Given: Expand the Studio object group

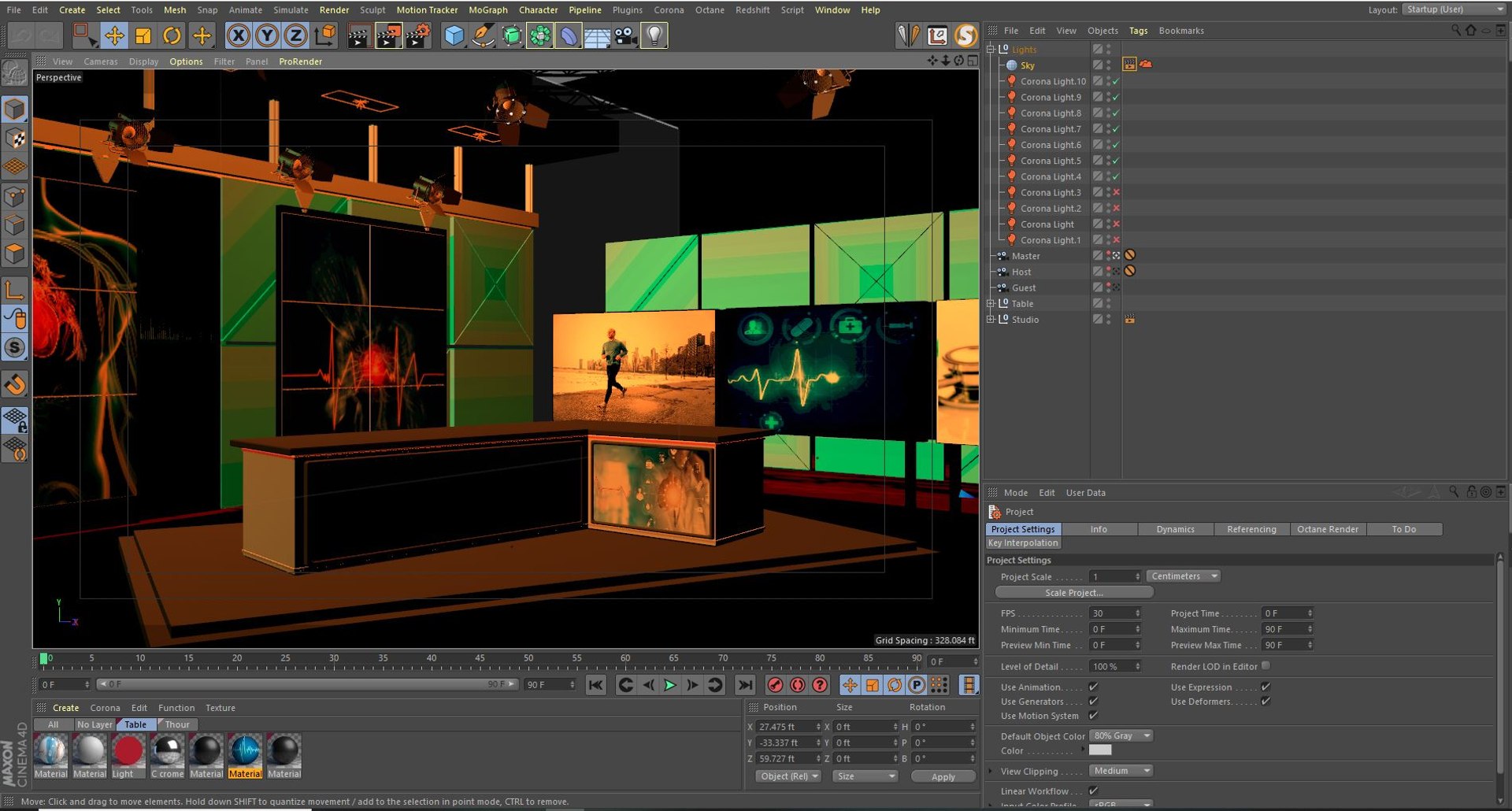Looking at the screenshot, I should 991,319.
